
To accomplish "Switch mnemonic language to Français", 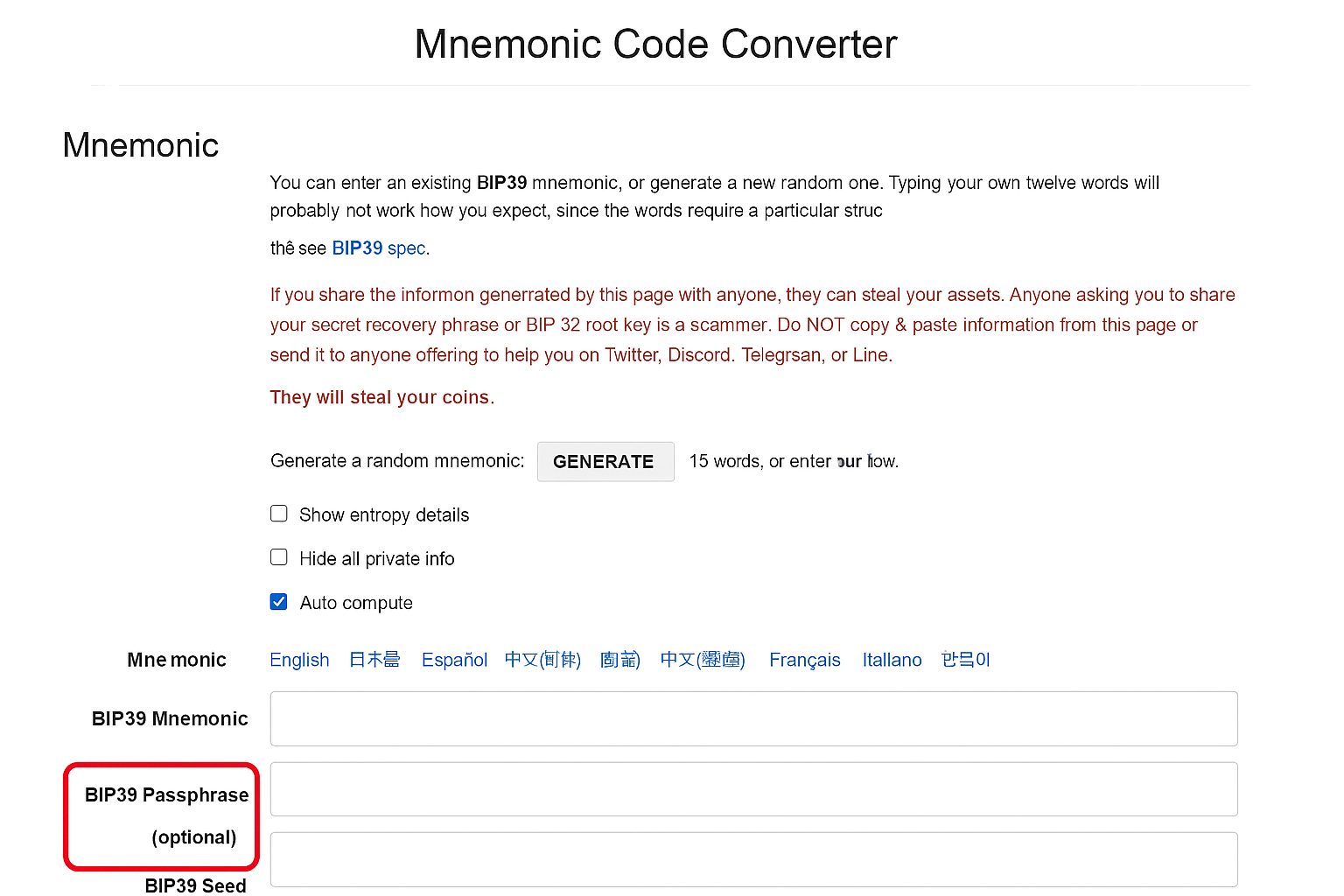I will [x=804, y=660].
